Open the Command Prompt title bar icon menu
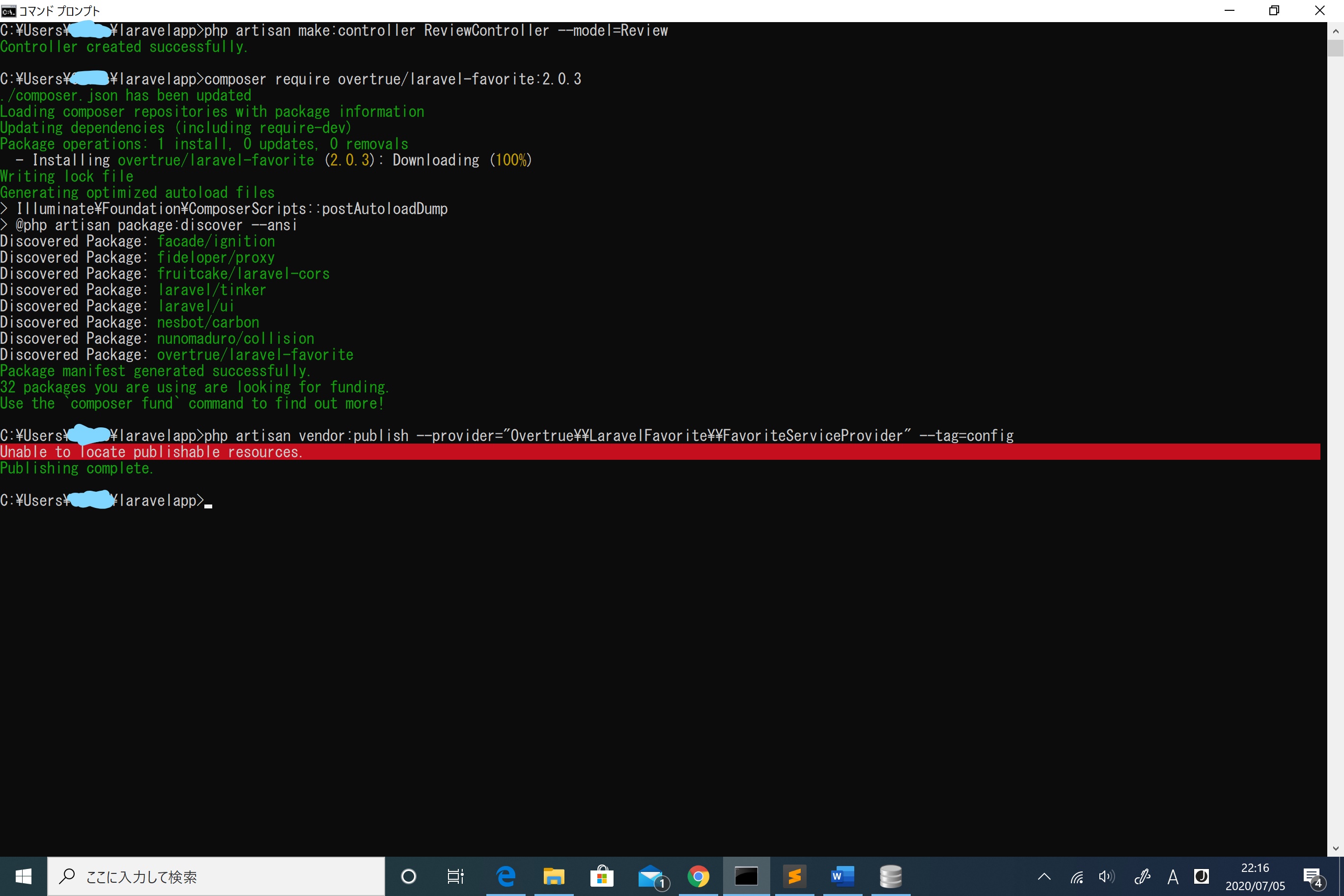Screen dimensions: 1344x896 (x=8, y=11)
